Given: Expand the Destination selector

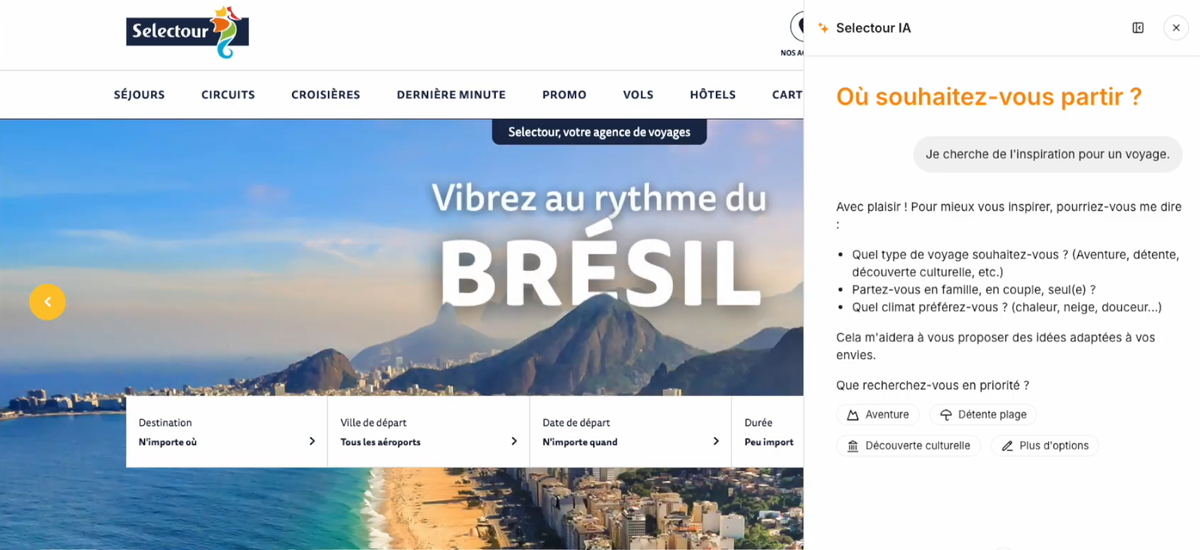Looking at the screenshot, I should [x=227, y=432].
